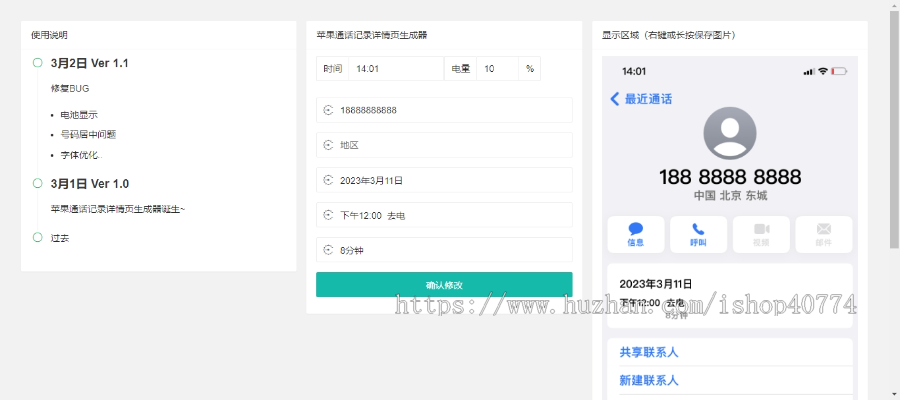Click the blue back chevron beside 最近通话
The image size is (900, 400).
614,99
